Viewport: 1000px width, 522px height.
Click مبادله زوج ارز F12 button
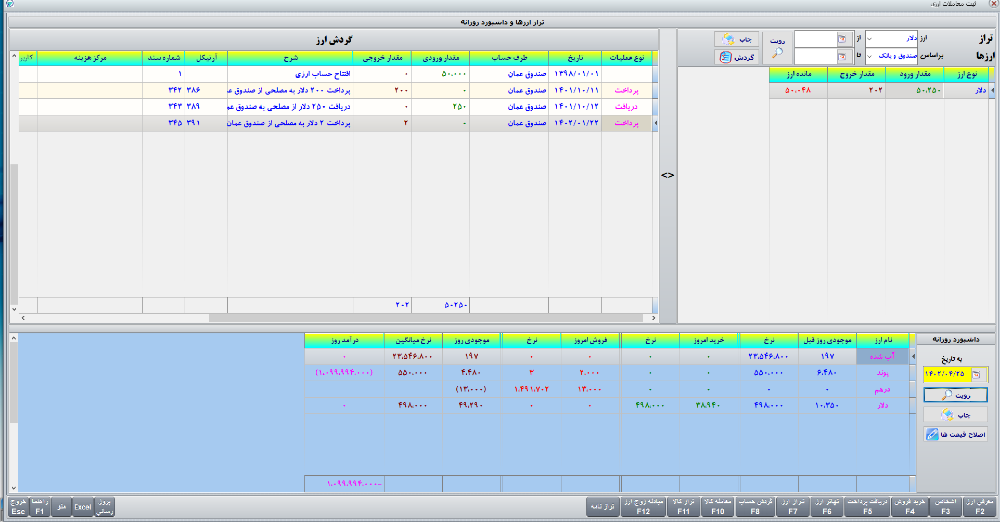[x=643, y=507]
